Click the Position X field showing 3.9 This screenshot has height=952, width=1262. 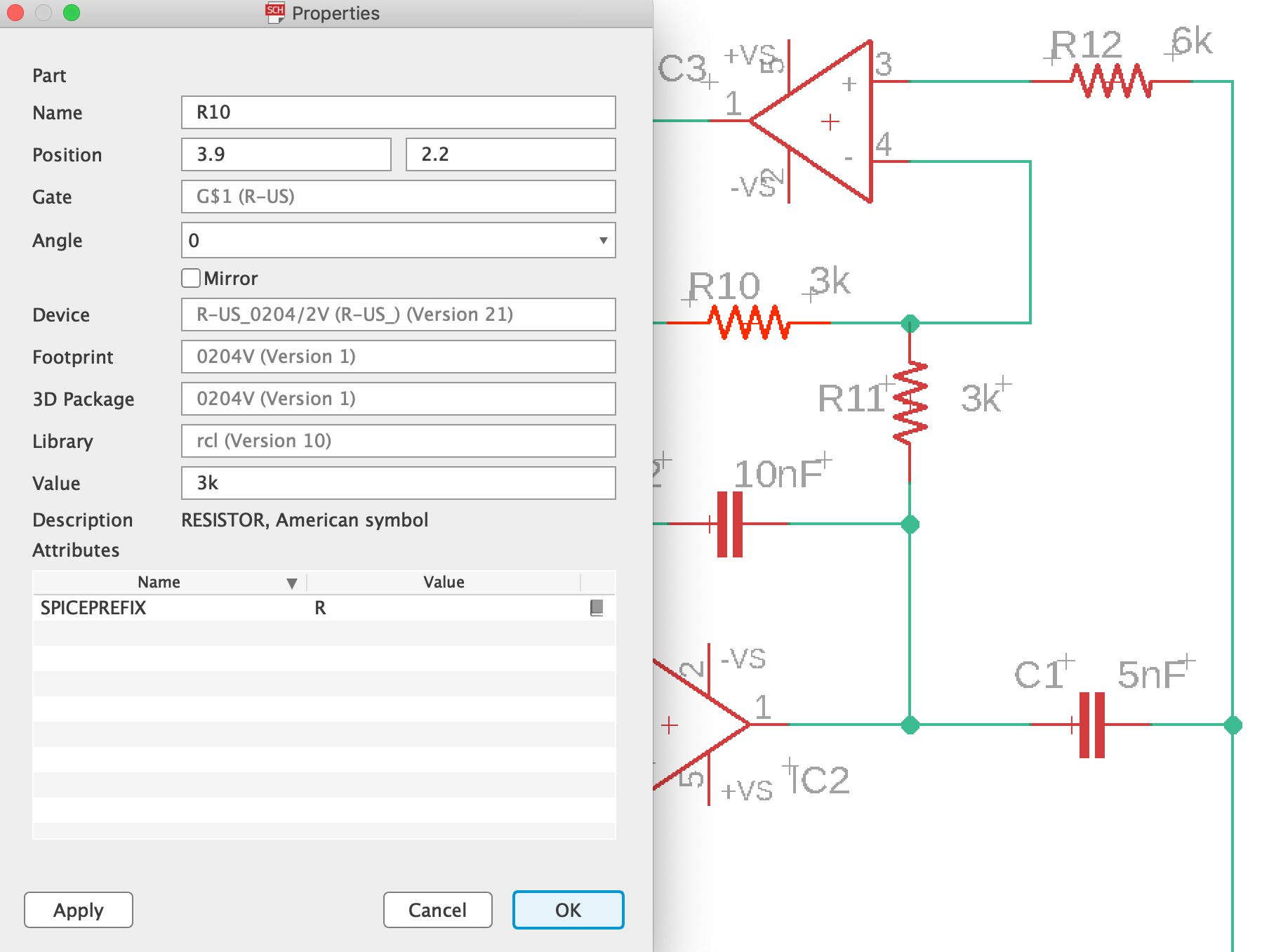point(285,154)
